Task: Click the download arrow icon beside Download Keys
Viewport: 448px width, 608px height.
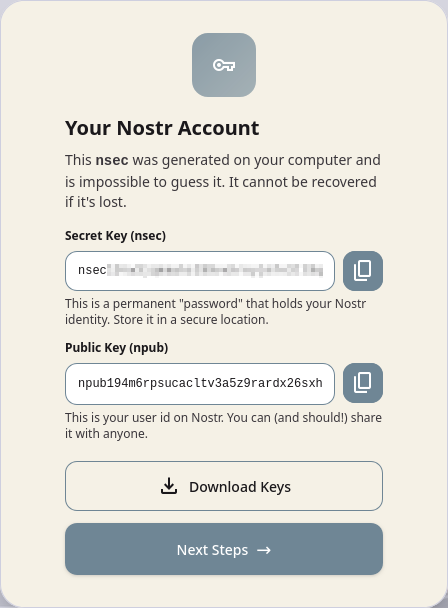Action: 169,486
